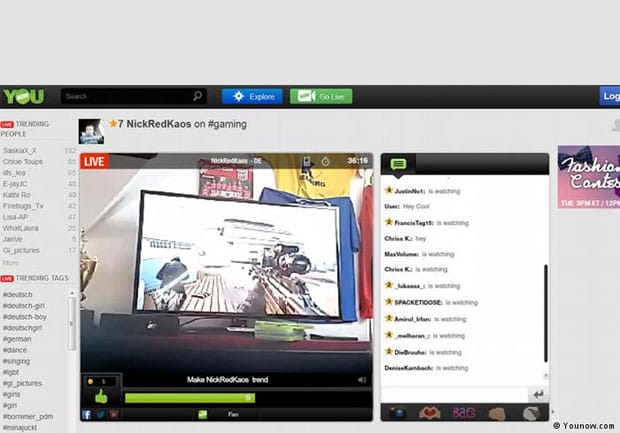Send the blue orb gift
Screen dimensions: 620x433
[398, 413]
